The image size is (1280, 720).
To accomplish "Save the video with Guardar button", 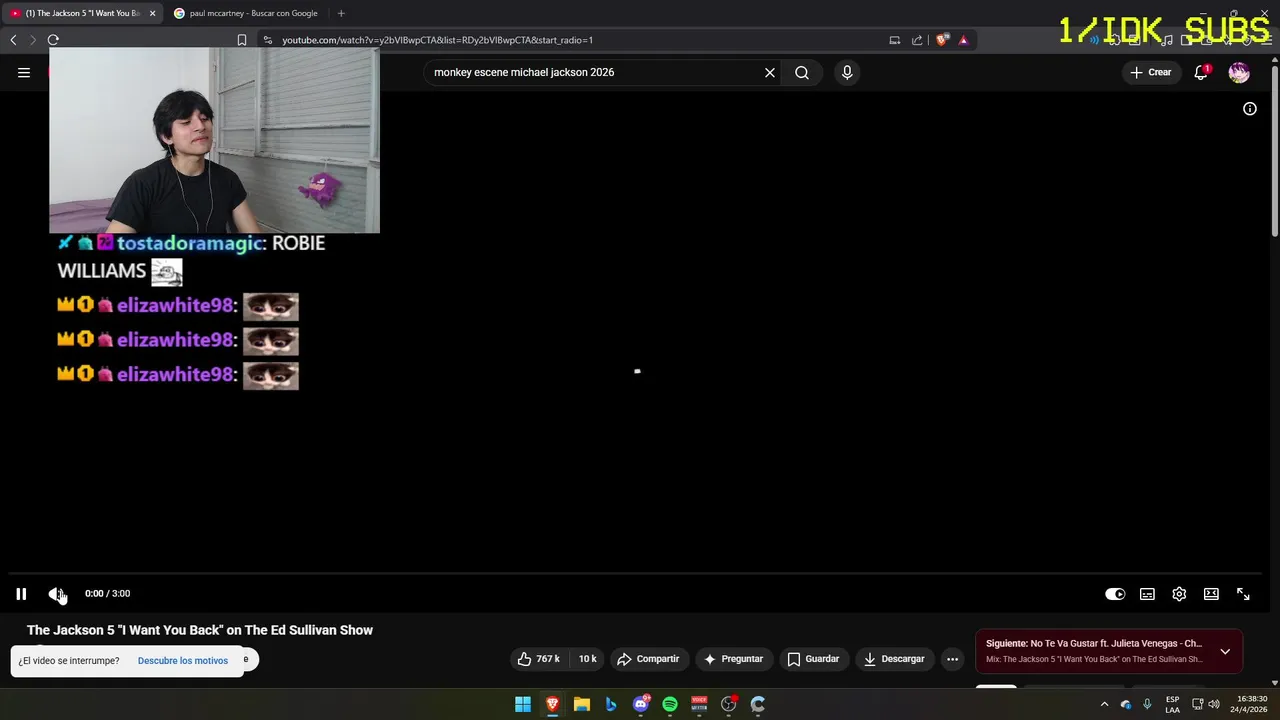I will coord(814,659).
